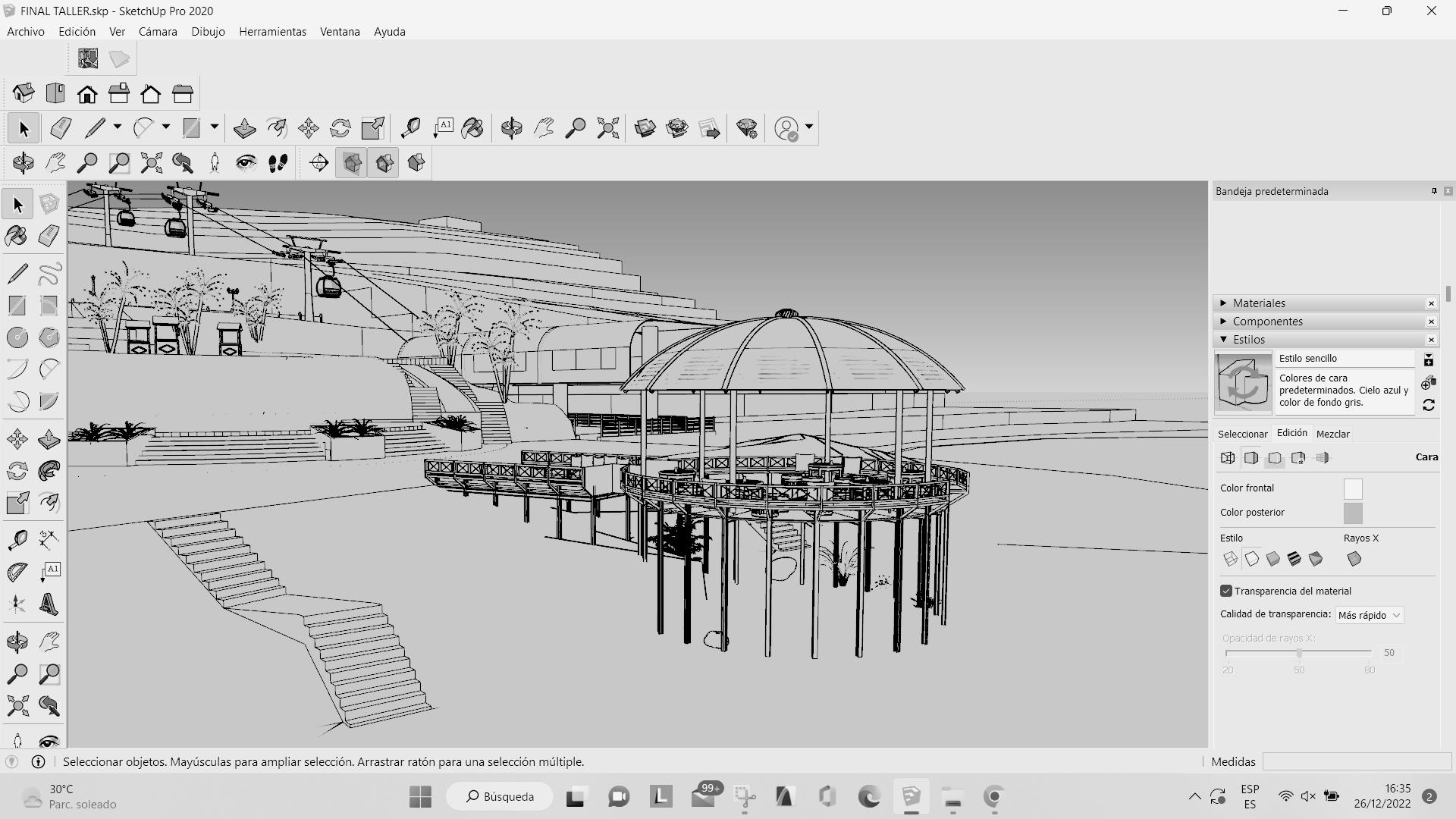Set face style to monochrome
Viewport: 1456px width, 819px height.
tap(1316, 560)
